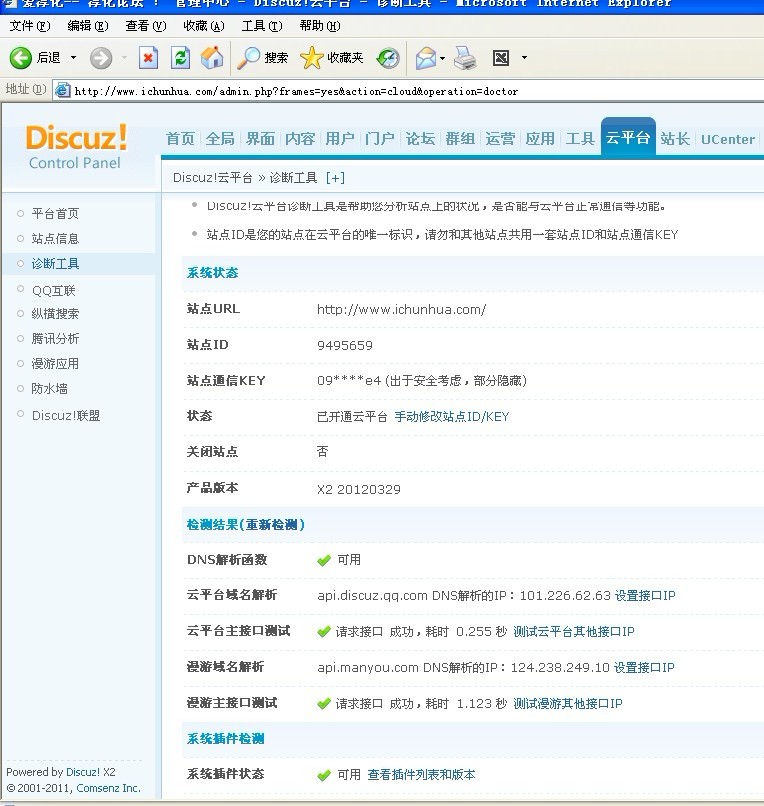The height and width of the screenshot is (806, 764).
Task: Open the 帮助(H) menu
Action: pyautogui.click(x=320, y=25)
